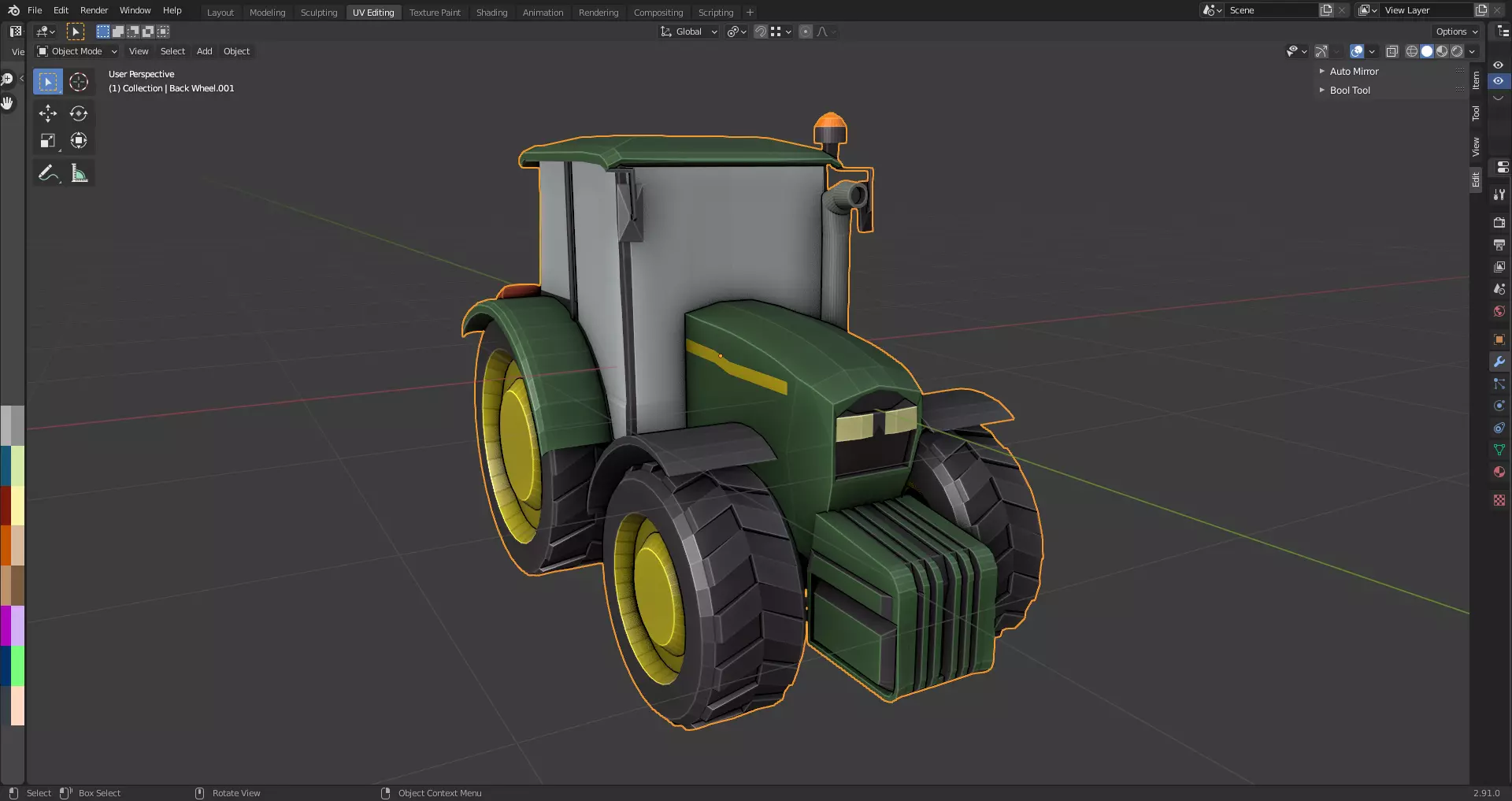Open object types visibility dropdown

tap(1295, 51)
